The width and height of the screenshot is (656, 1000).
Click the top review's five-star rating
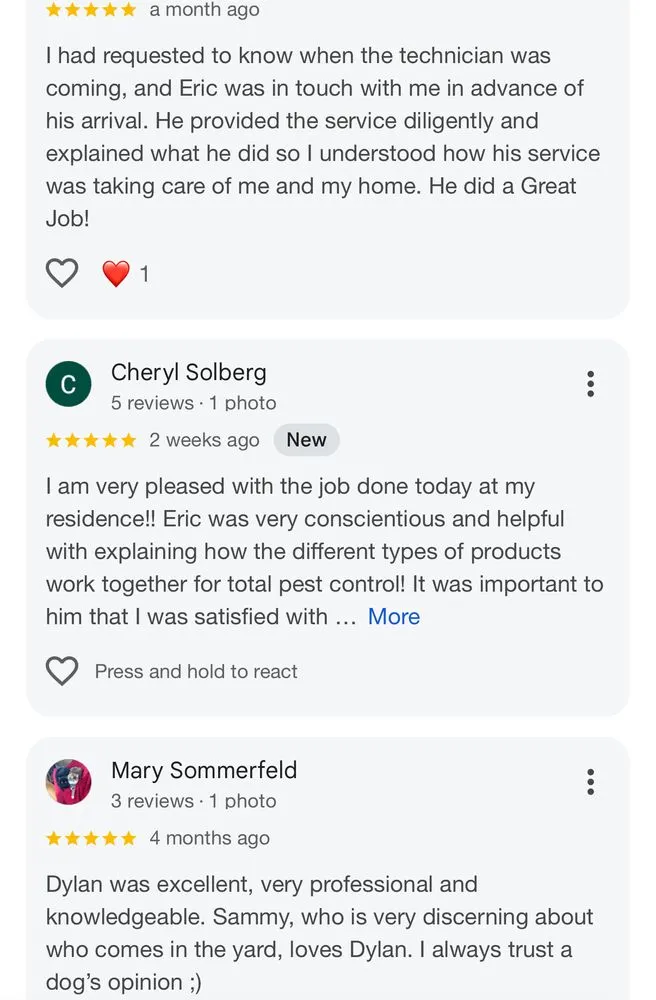91,10
